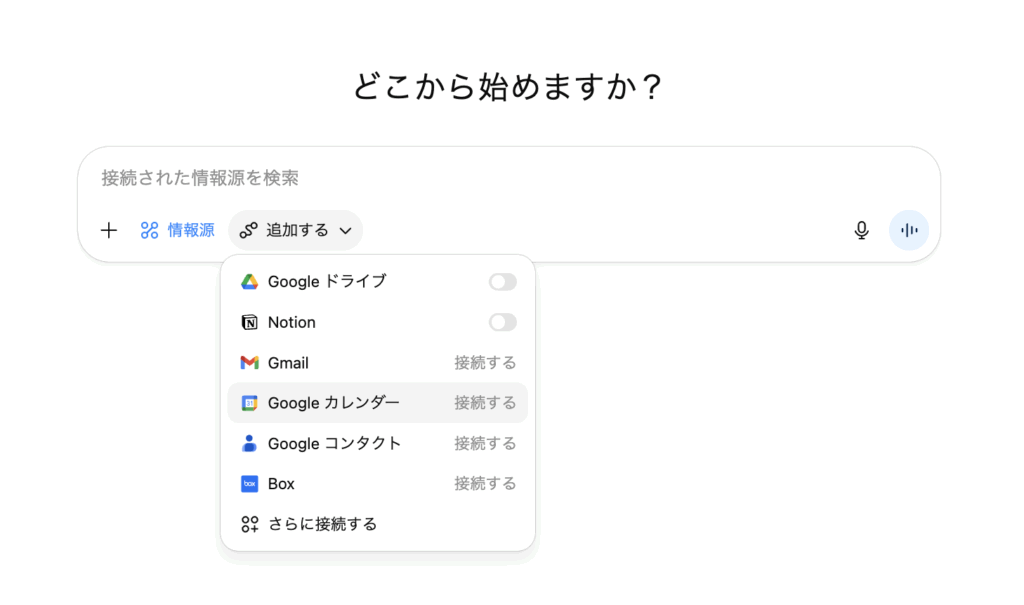Viewport: 1024px width, 605px height.
Task: Click the さらに接続する grid-plus icon
Action: point(250,524)
